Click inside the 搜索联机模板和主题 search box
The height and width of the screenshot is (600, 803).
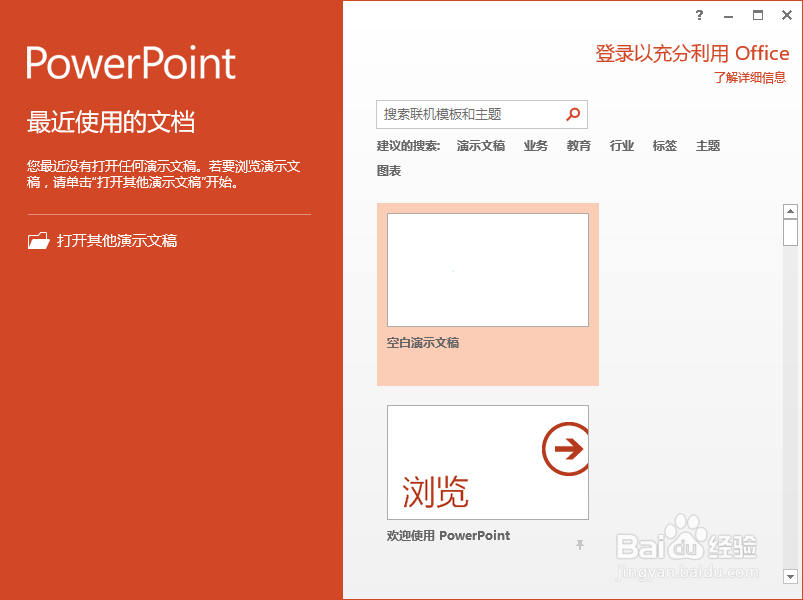[x=470, y=114]
